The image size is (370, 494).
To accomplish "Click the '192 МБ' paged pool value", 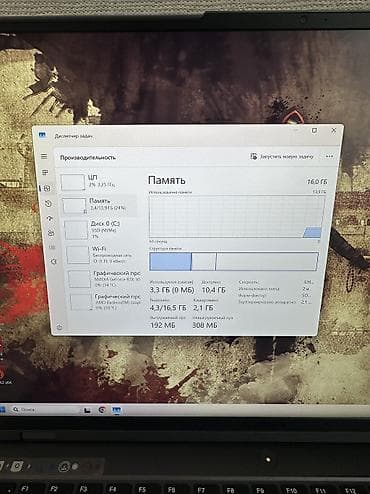I will 163,325.
